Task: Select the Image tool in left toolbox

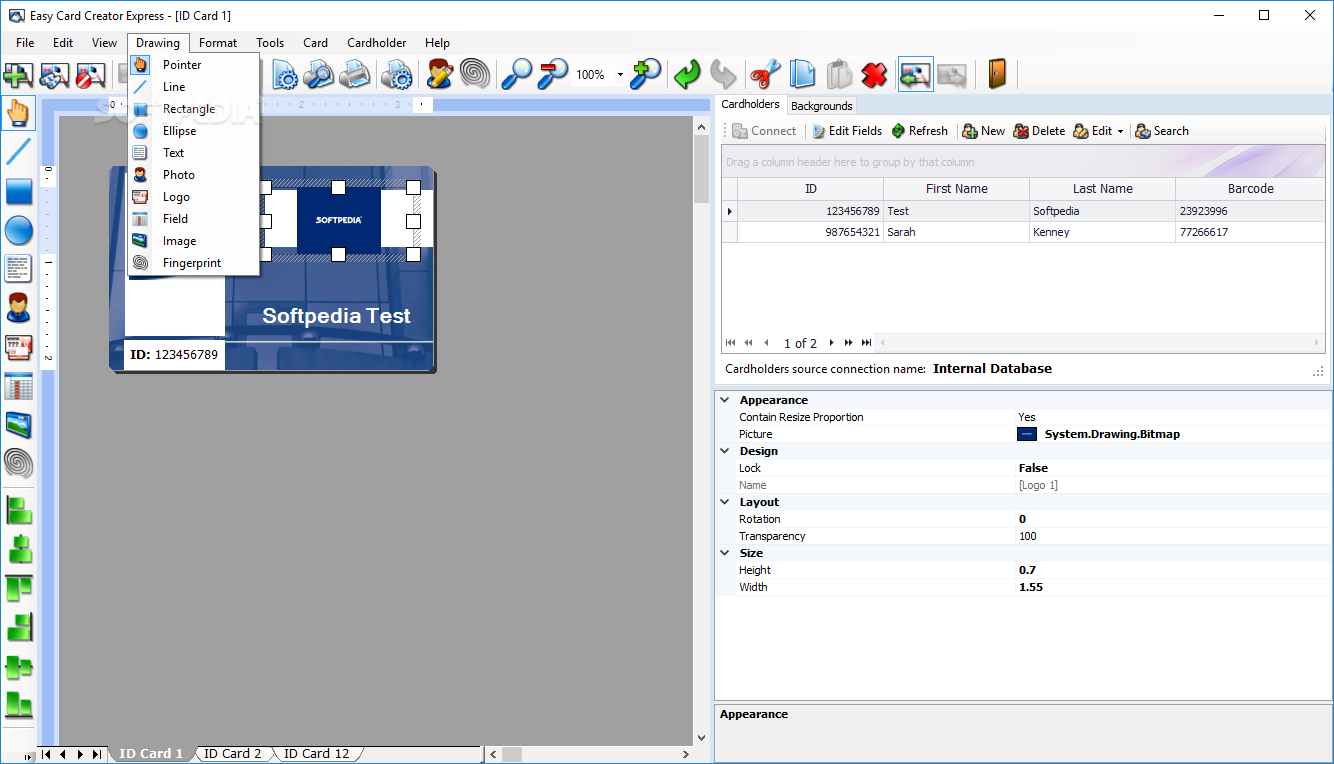Action: 18,425
